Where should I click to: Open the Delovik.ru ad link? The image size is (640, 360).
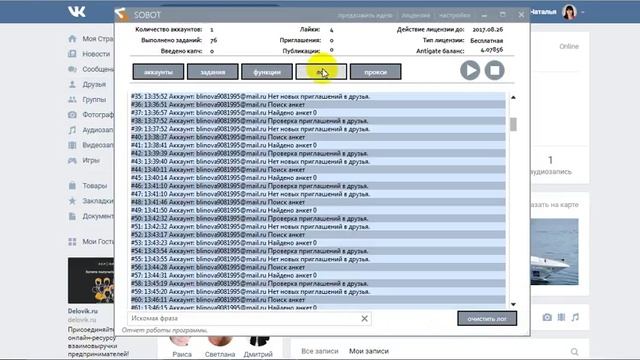tap(82, 311)
